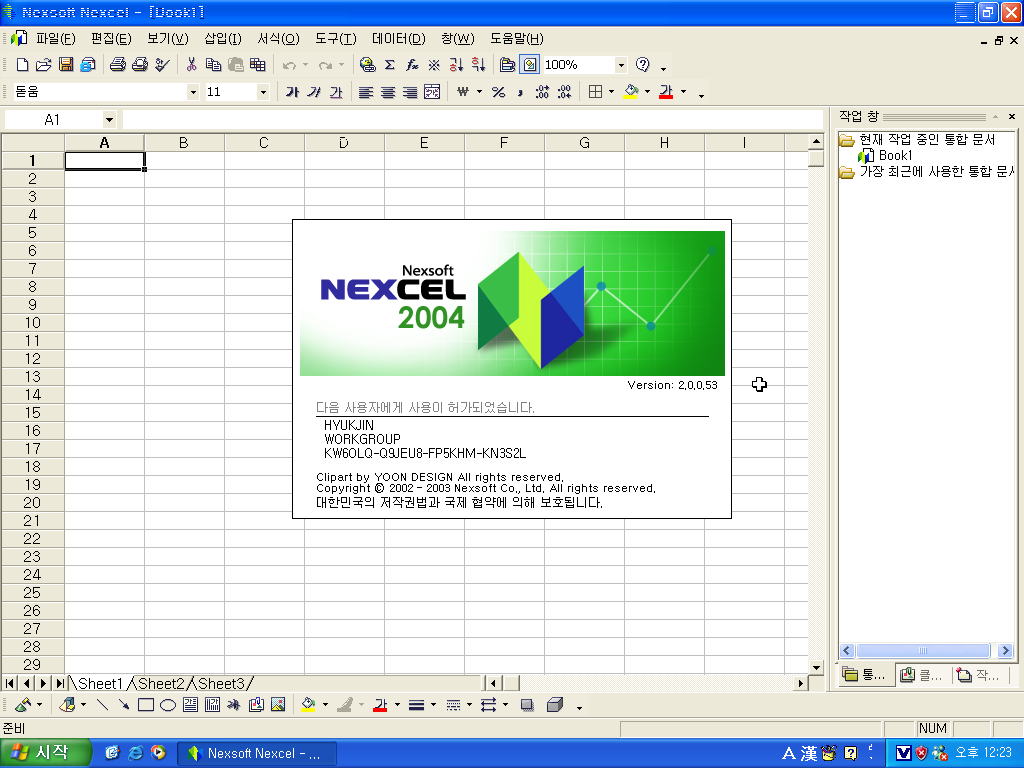Click the vertical scrollbar down arrow
The height and width of the screenshot is (768, 1024).
[816, 667]
